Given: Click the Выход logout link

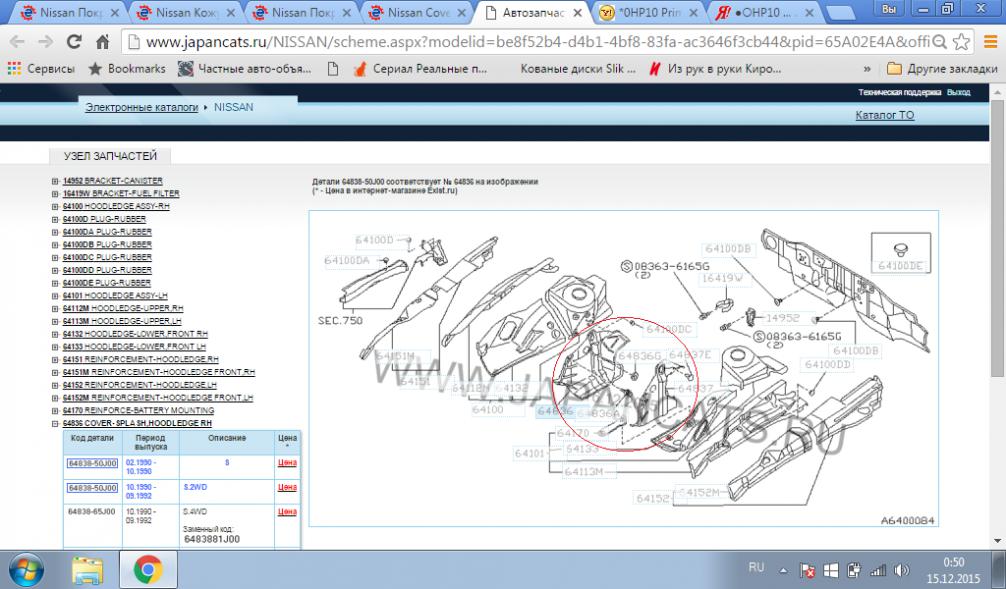Looking at the screenshot, I should pyautogui.click(x=959, y=92).
